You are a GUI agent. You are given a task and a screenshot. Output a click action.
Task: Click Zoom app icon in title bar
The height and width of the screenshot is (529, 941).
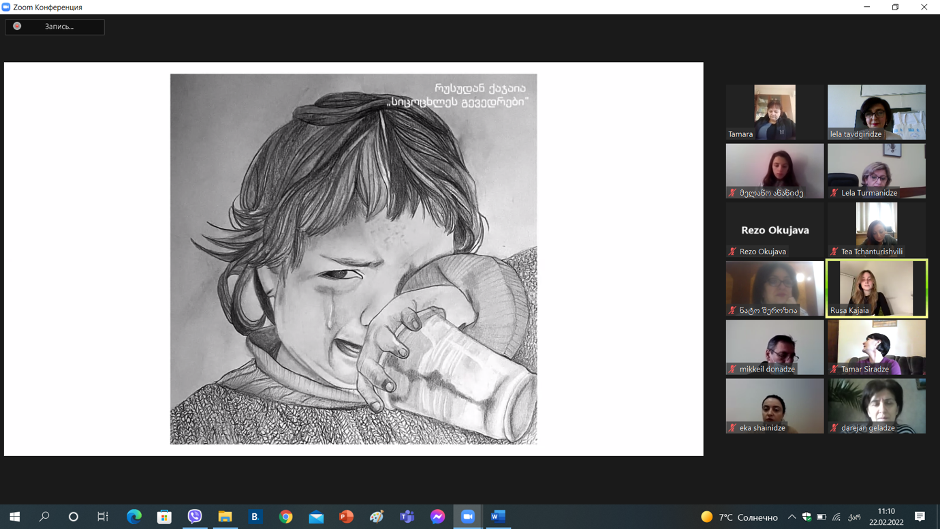(x=6, y=7)
